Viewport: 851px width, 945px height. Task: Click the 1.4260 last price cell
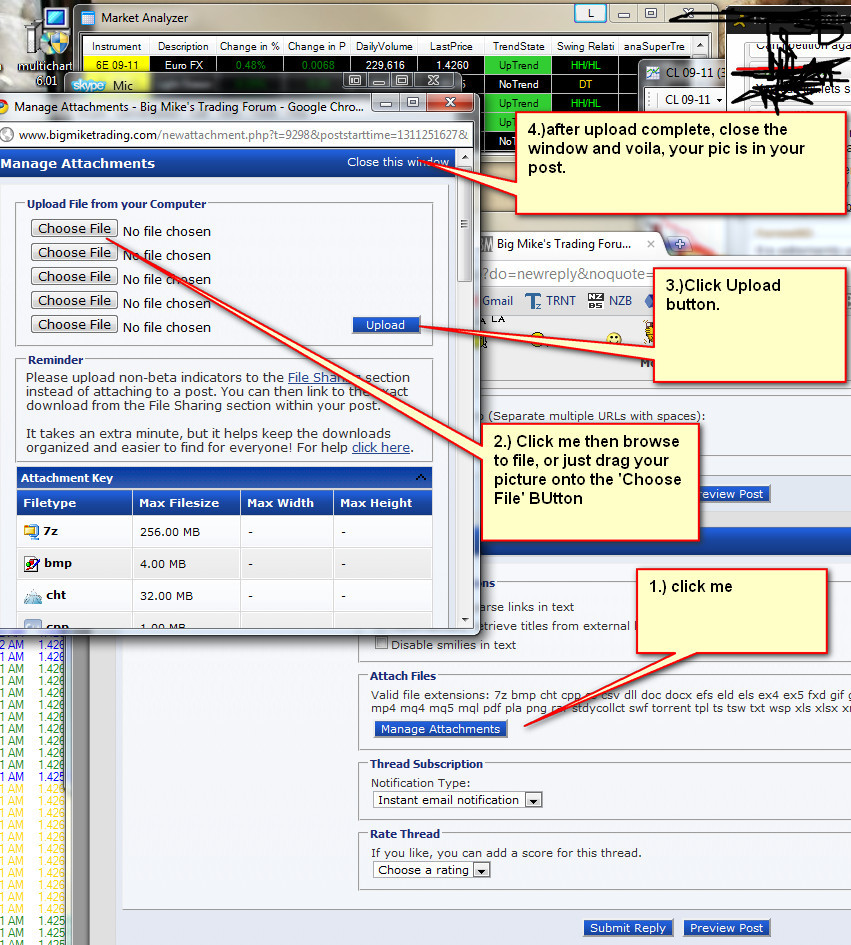(451, 65)
